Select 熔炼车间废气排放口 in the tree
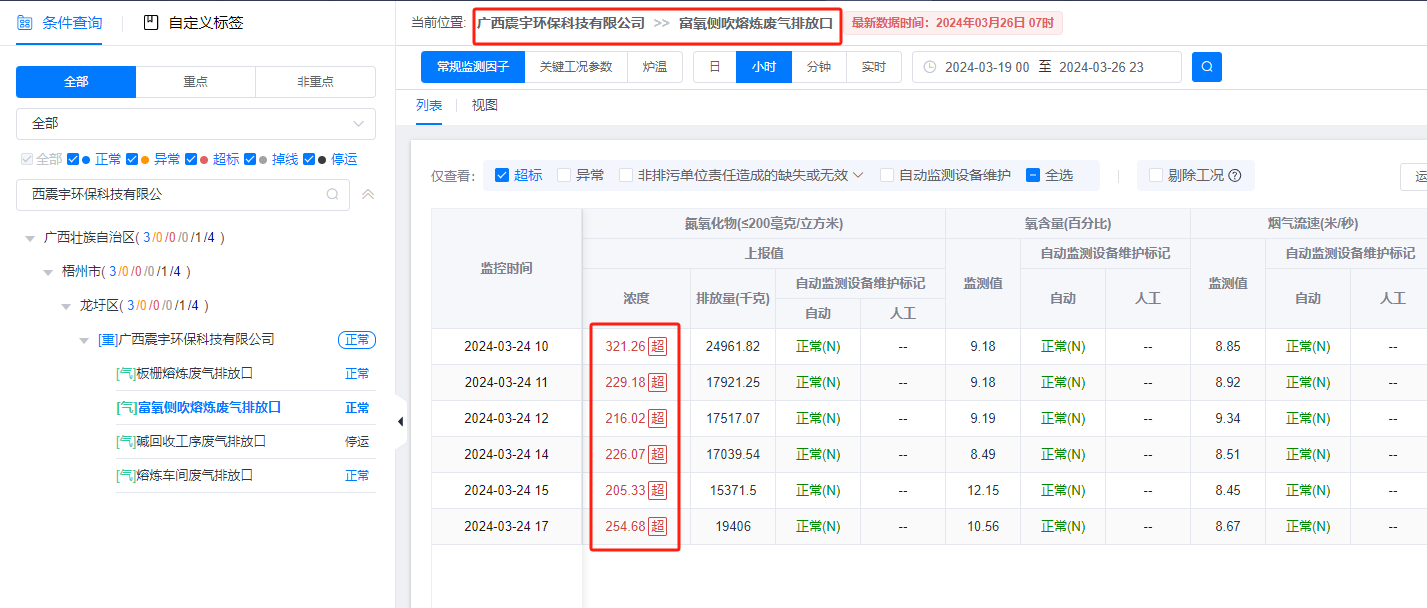The image size is (1427, 608). click(x=185, y=476)
